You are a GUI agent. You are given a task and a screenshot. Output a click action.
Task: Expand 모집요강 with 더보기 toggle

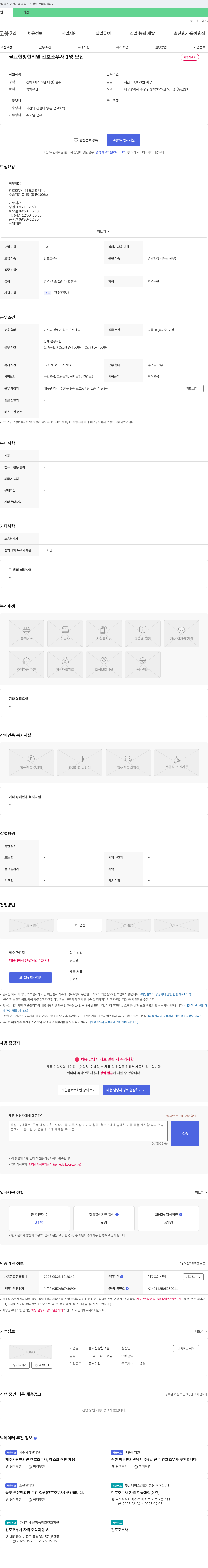[x=104, y=231]
